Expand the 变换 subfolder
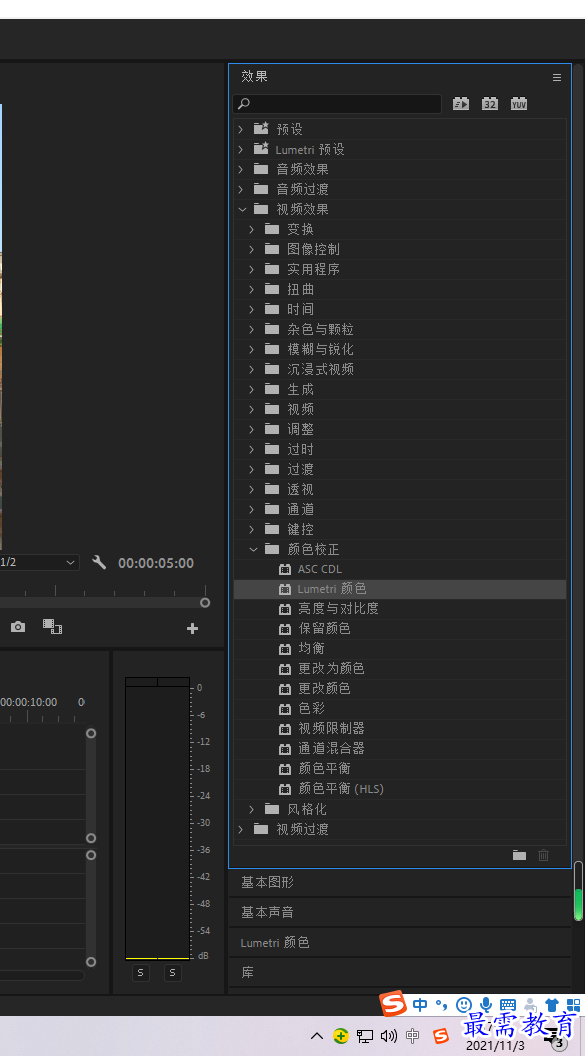Screen dimensions: 585x1056 252,229
